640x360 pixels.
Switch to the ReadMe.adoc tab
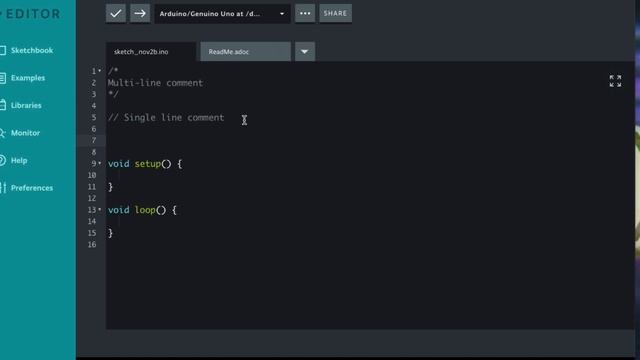[x=245, y=52]
